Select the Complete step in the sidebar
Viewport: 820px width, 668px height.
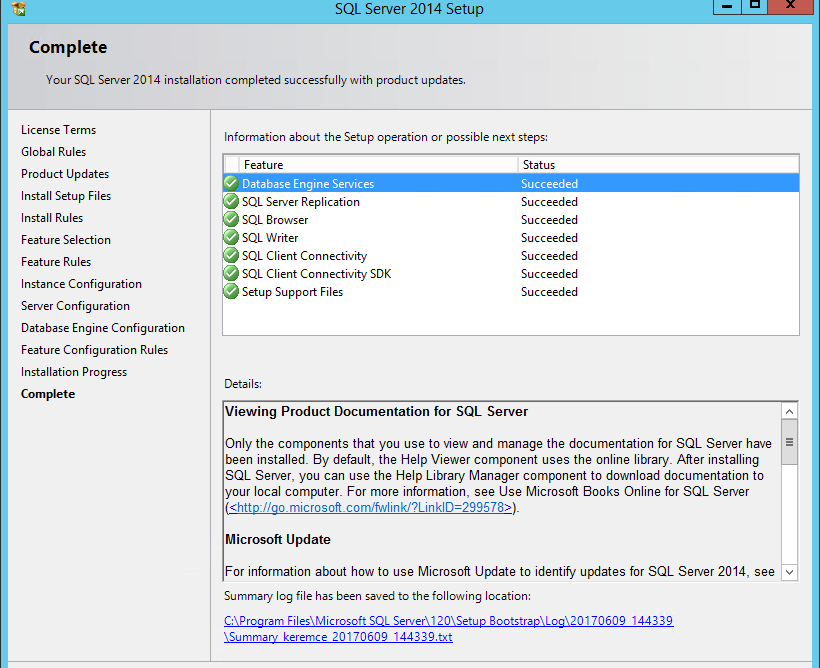(x=47, y=393)
